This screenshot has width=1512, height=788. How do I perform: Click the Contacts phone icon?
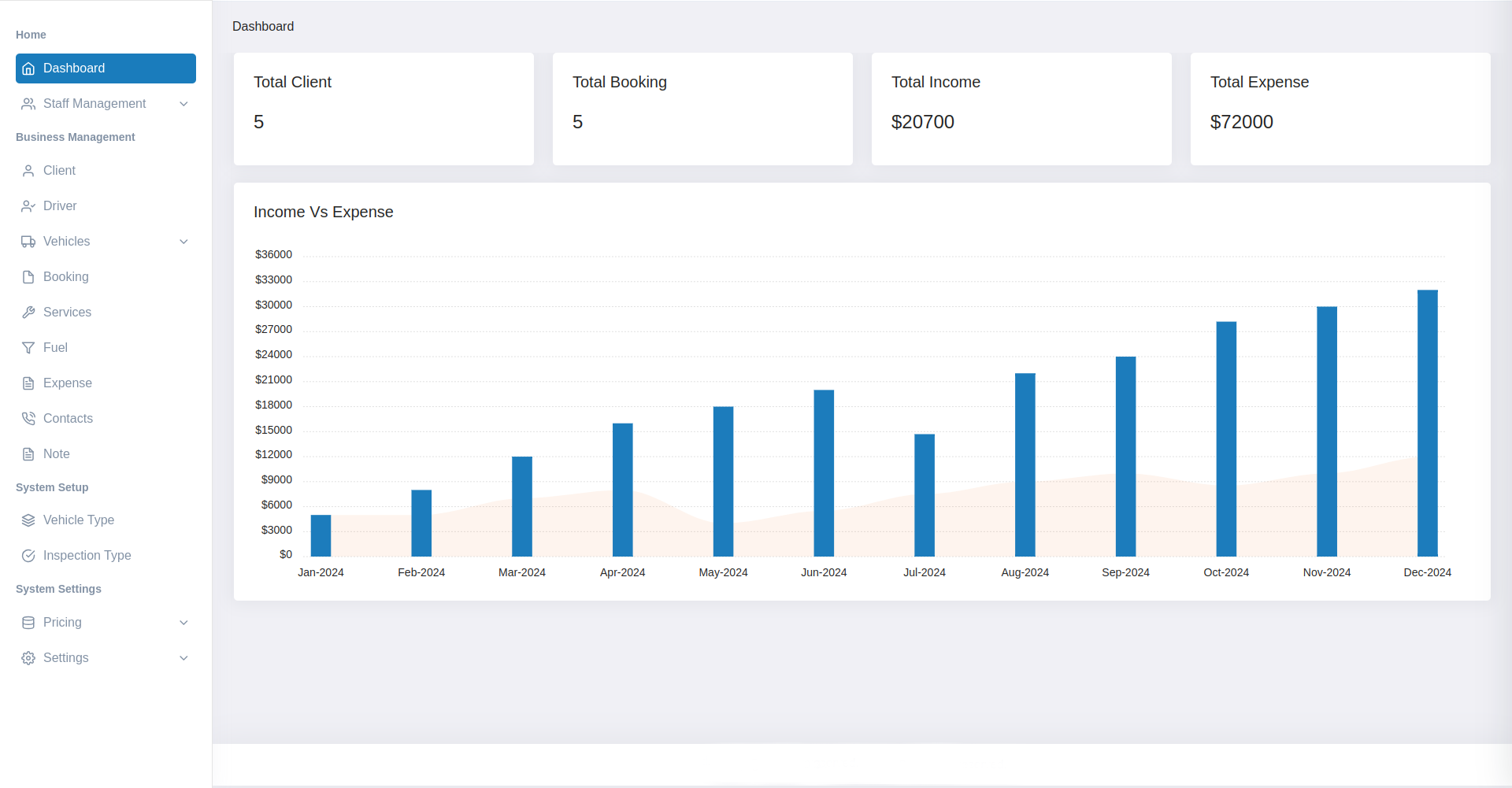pos(28,419)
